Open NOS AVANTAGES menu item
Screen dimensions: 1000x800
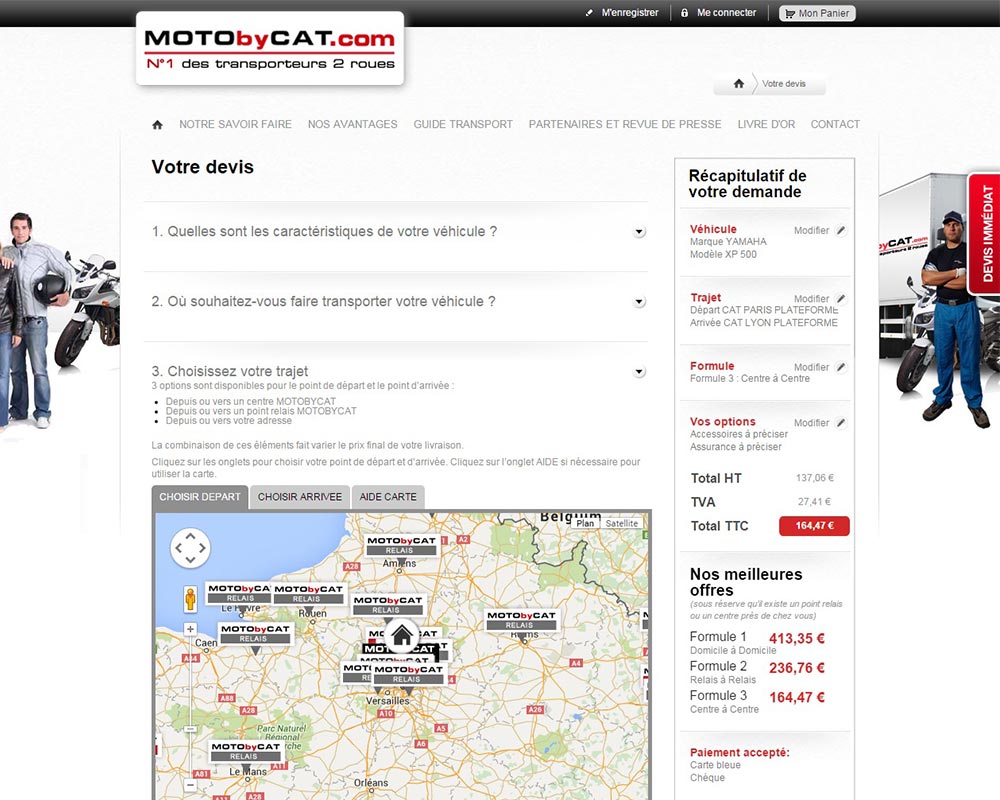click(x=353, y=124)
